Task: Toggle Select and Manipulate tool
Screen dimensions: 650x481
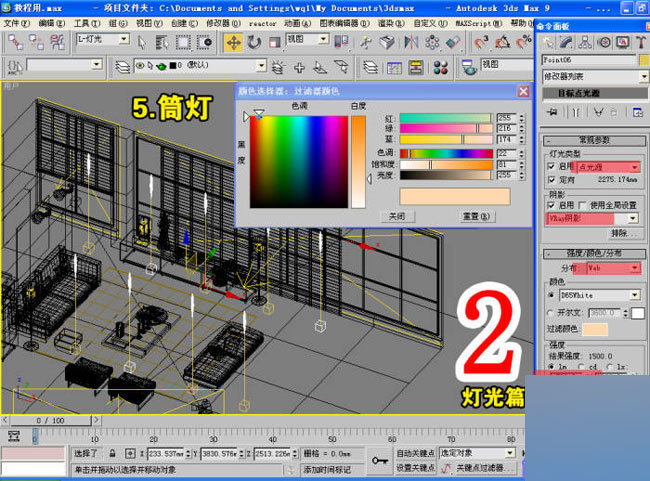Action: pyautogui.click(x=366, y=42)
